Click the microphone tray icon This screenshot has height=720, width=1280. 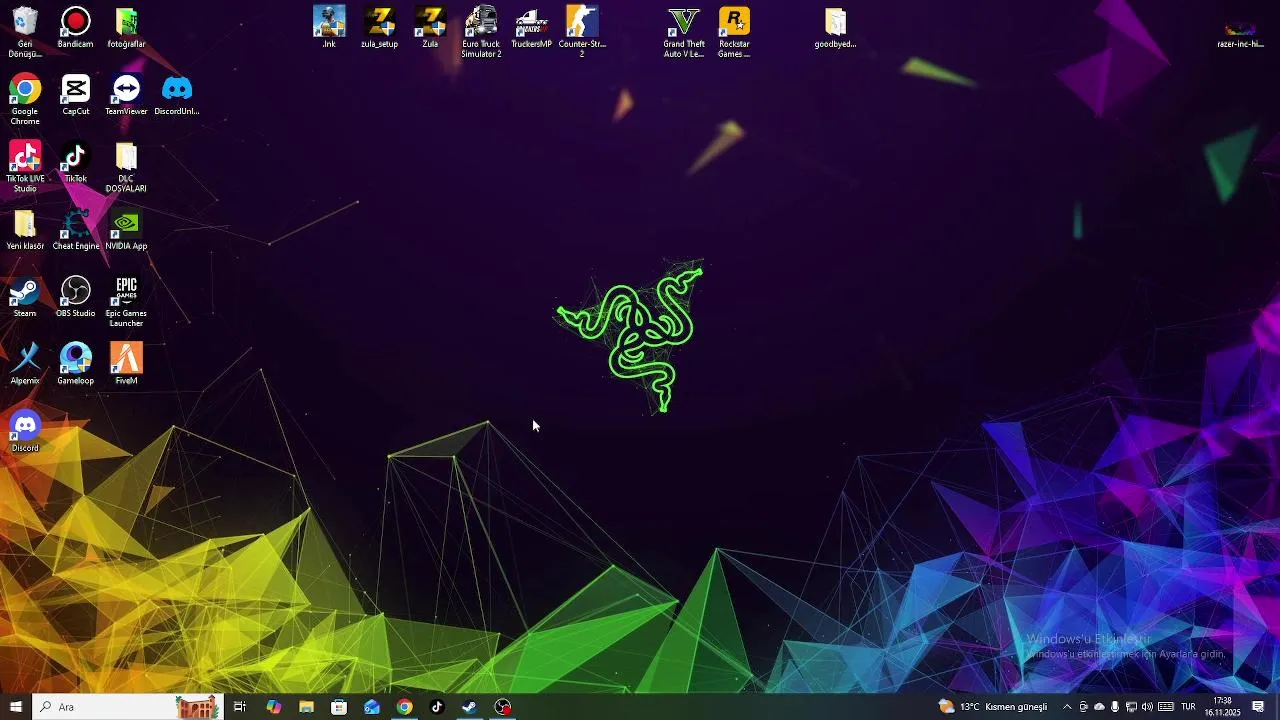point(1115,707)
